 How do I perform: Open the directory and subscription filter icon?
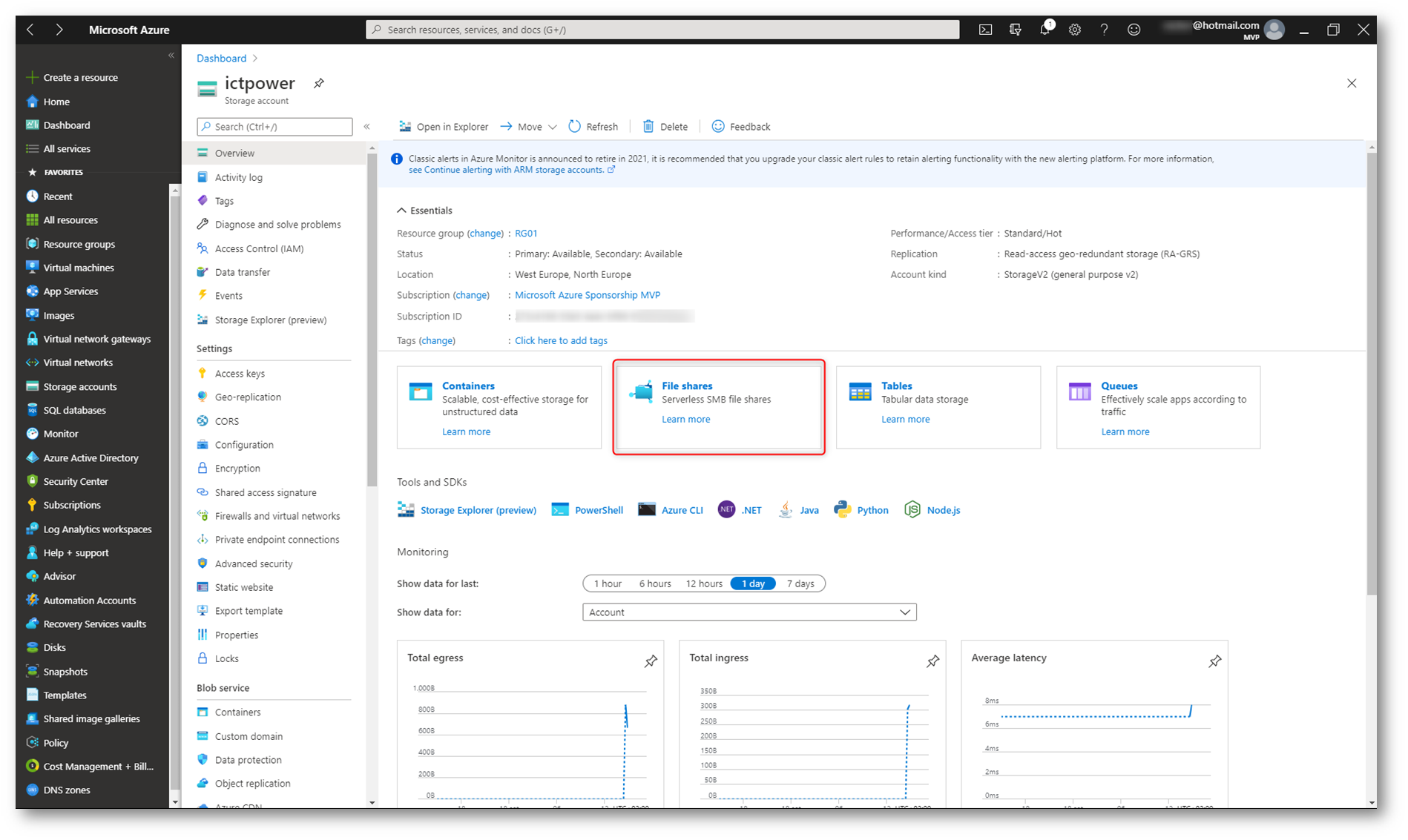click(1015, 30)
